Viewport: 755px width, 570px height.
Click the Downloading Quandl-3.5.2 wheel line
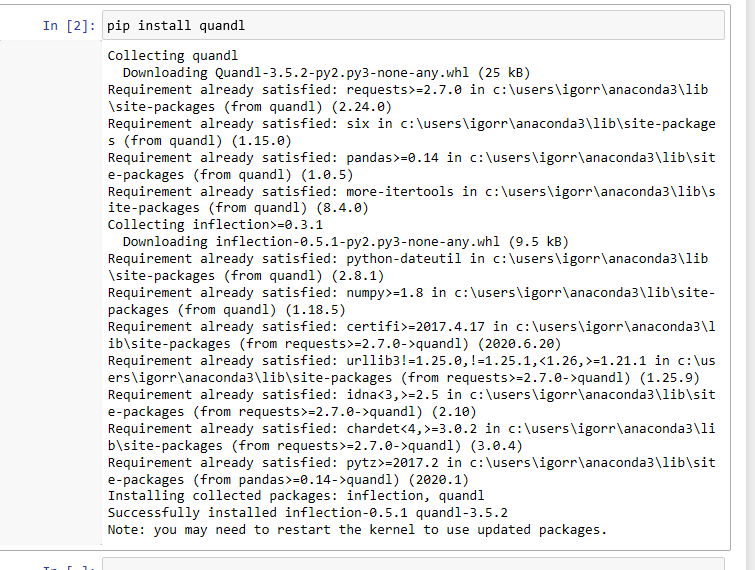click(x=326, y=73)
